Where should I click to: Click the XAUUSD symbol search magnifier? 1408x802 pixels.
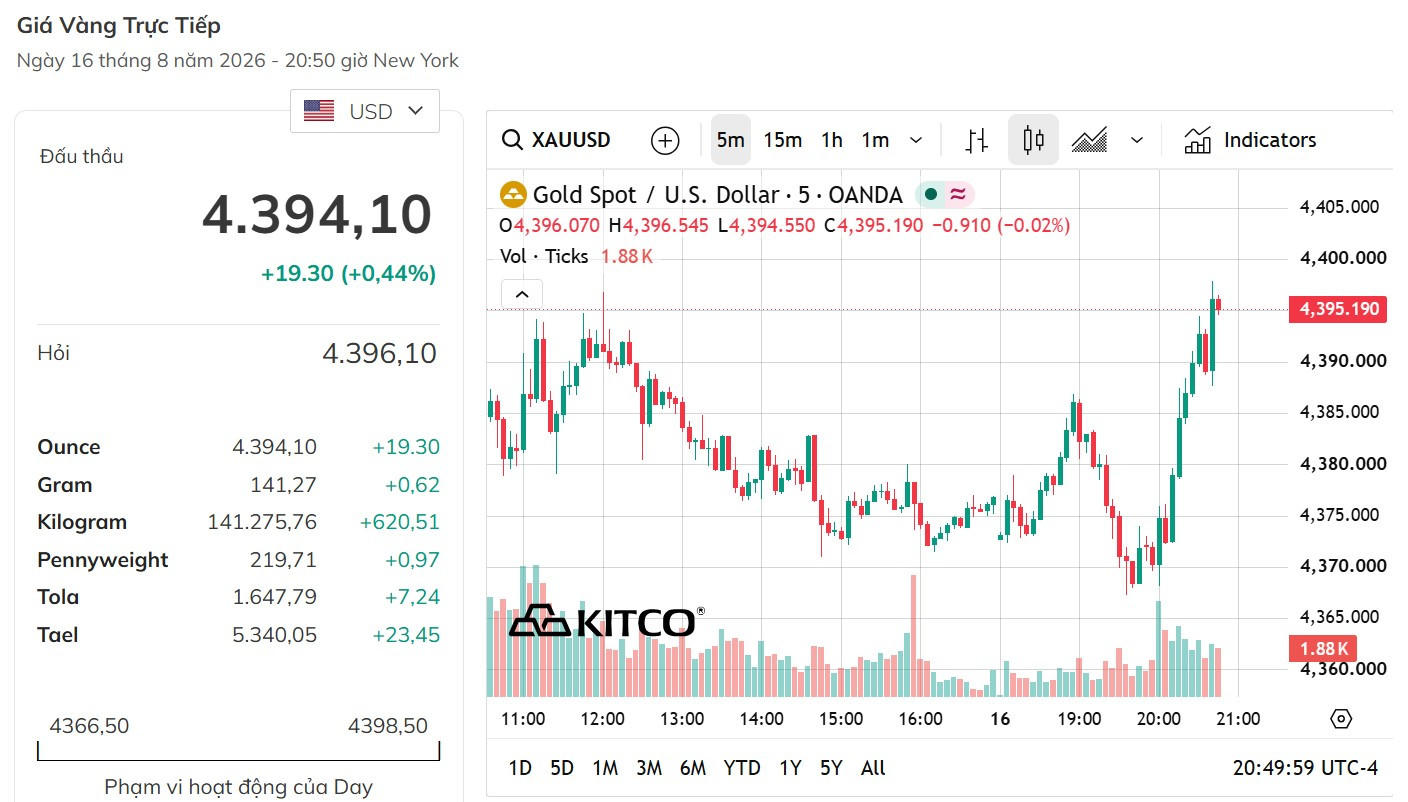click(x=512, y=140)
